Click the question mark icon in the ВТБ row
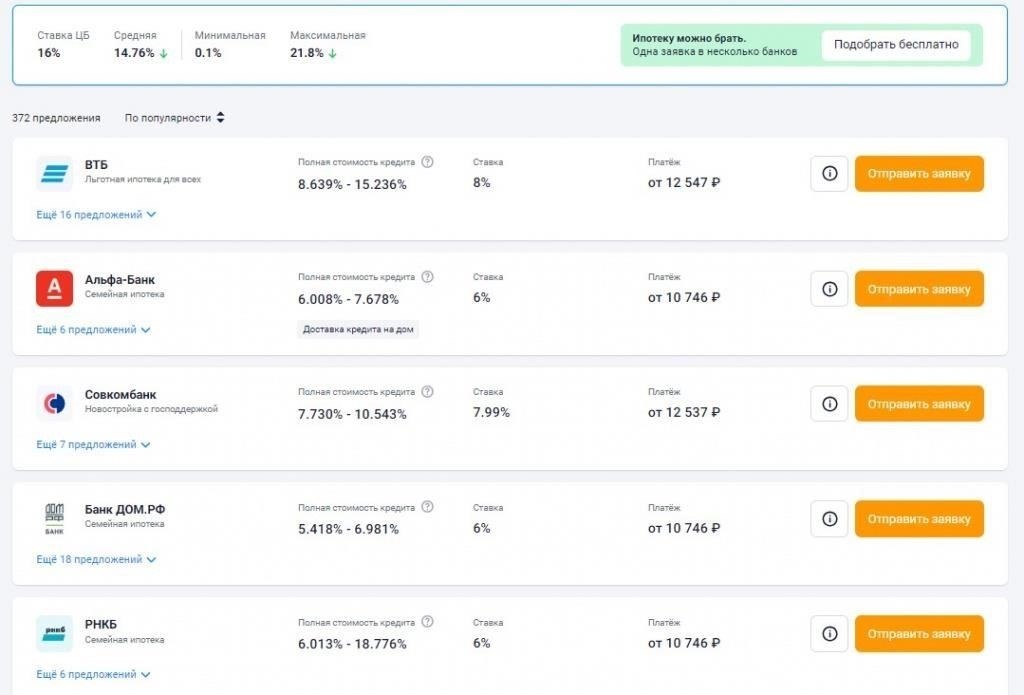This screenshot has width=1024, height=695. [x=427, y=162]
